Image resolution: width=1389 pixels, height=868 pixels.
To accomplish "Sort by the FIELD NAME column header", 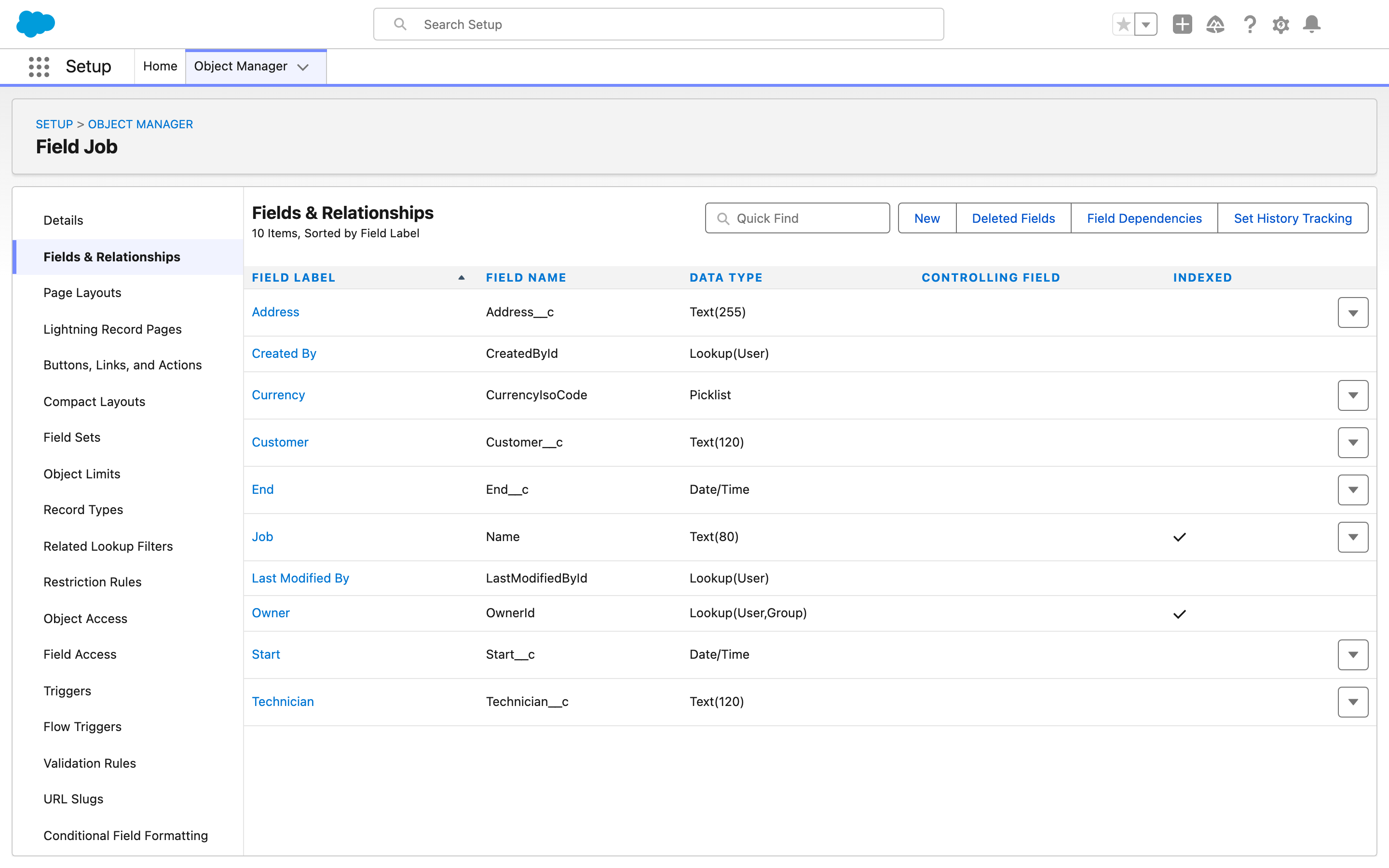I will (526, 278).
